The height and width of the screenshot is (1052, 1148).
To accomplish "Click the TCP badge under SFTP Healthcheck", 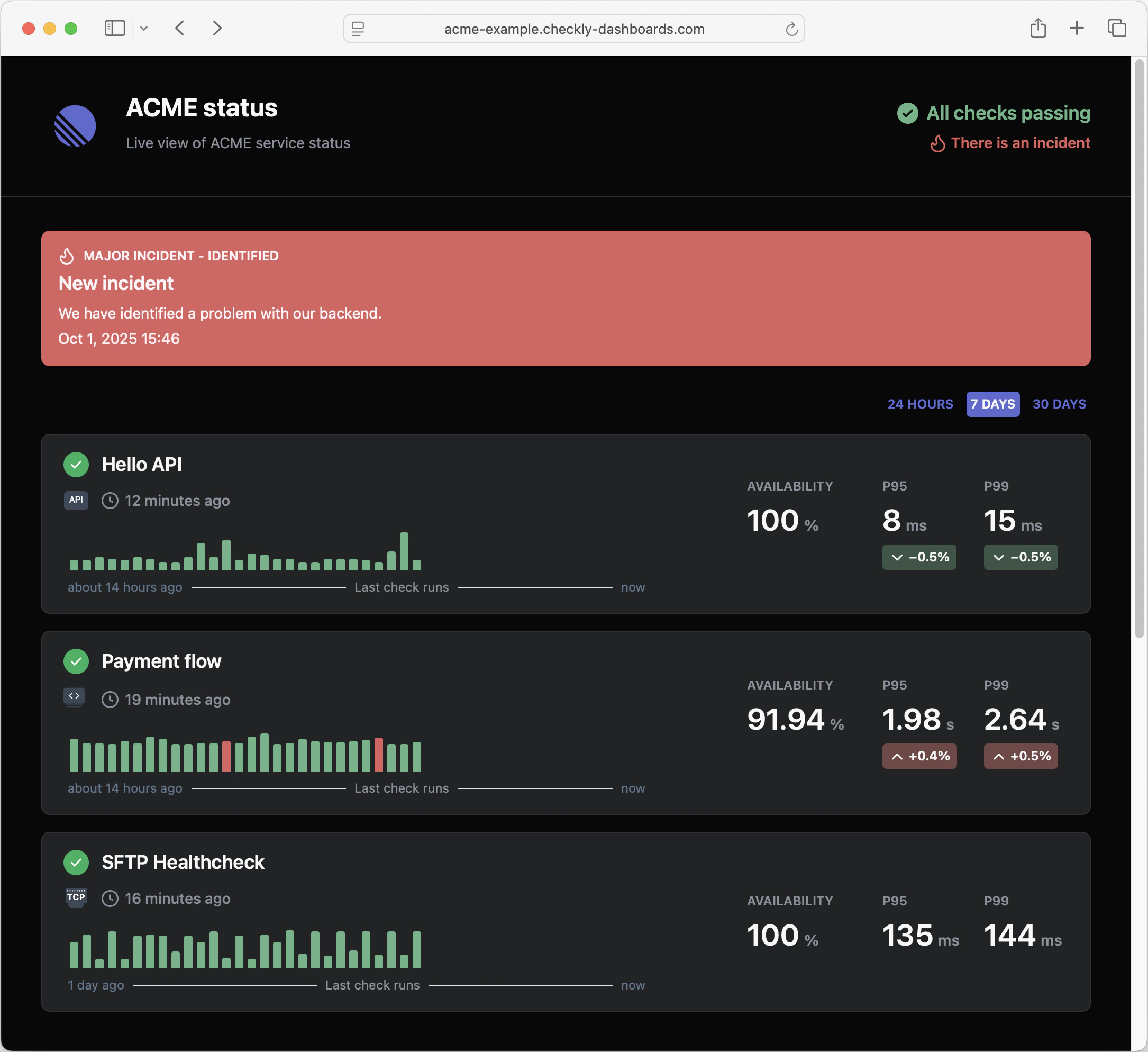I will tap(76, 897).
